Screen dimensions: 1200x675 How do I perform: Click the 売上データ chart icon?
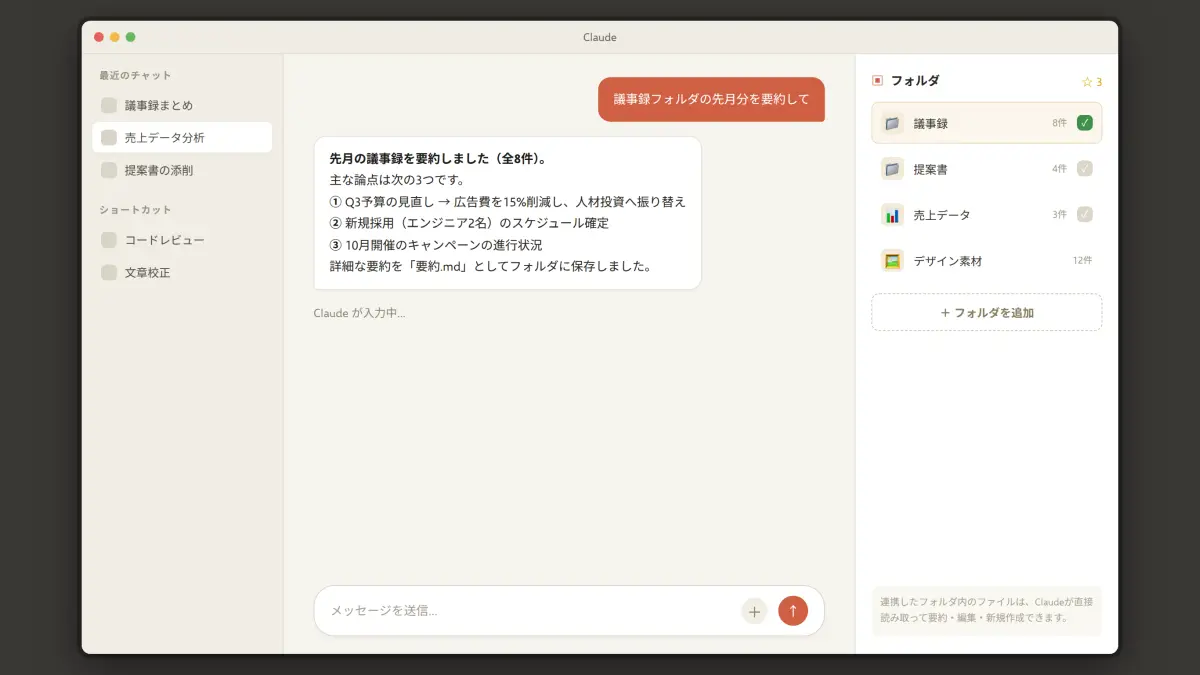click(x=892, y=215)
